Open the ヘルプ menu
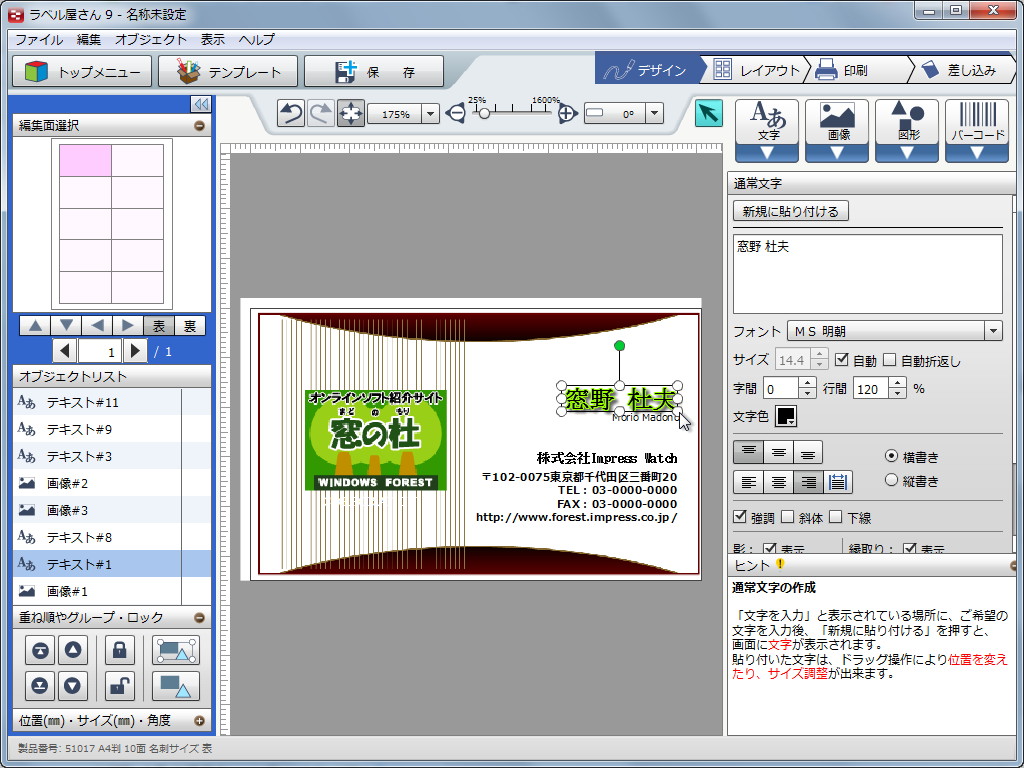This screenshot has height=768, width=1024. [x=257, y=39]
